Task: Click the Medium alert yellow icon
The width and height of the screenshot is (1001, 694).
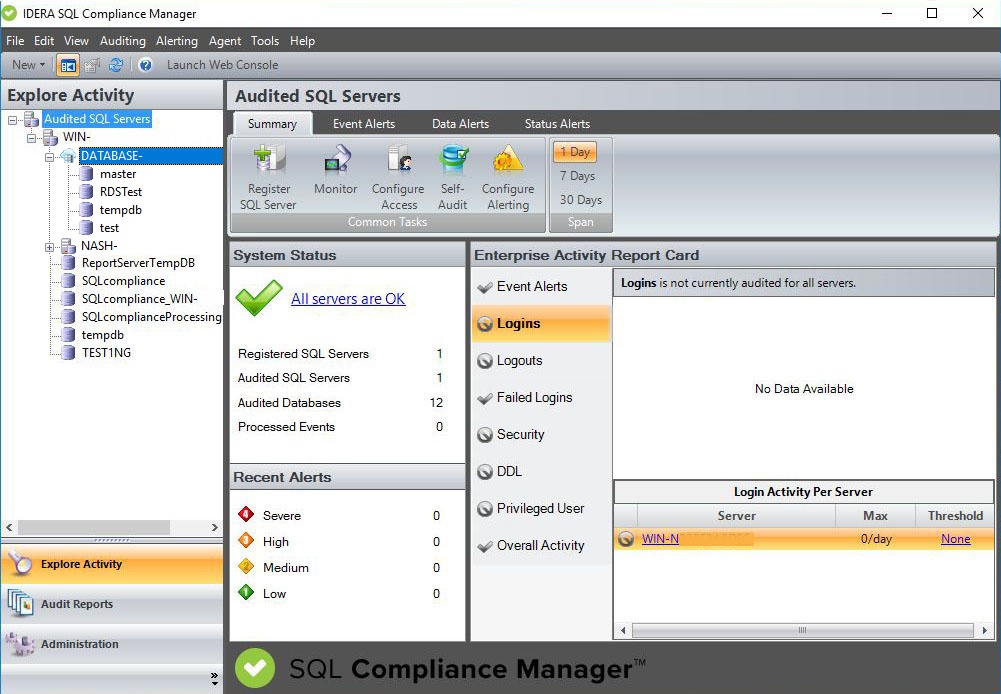Action: (246, 566)
